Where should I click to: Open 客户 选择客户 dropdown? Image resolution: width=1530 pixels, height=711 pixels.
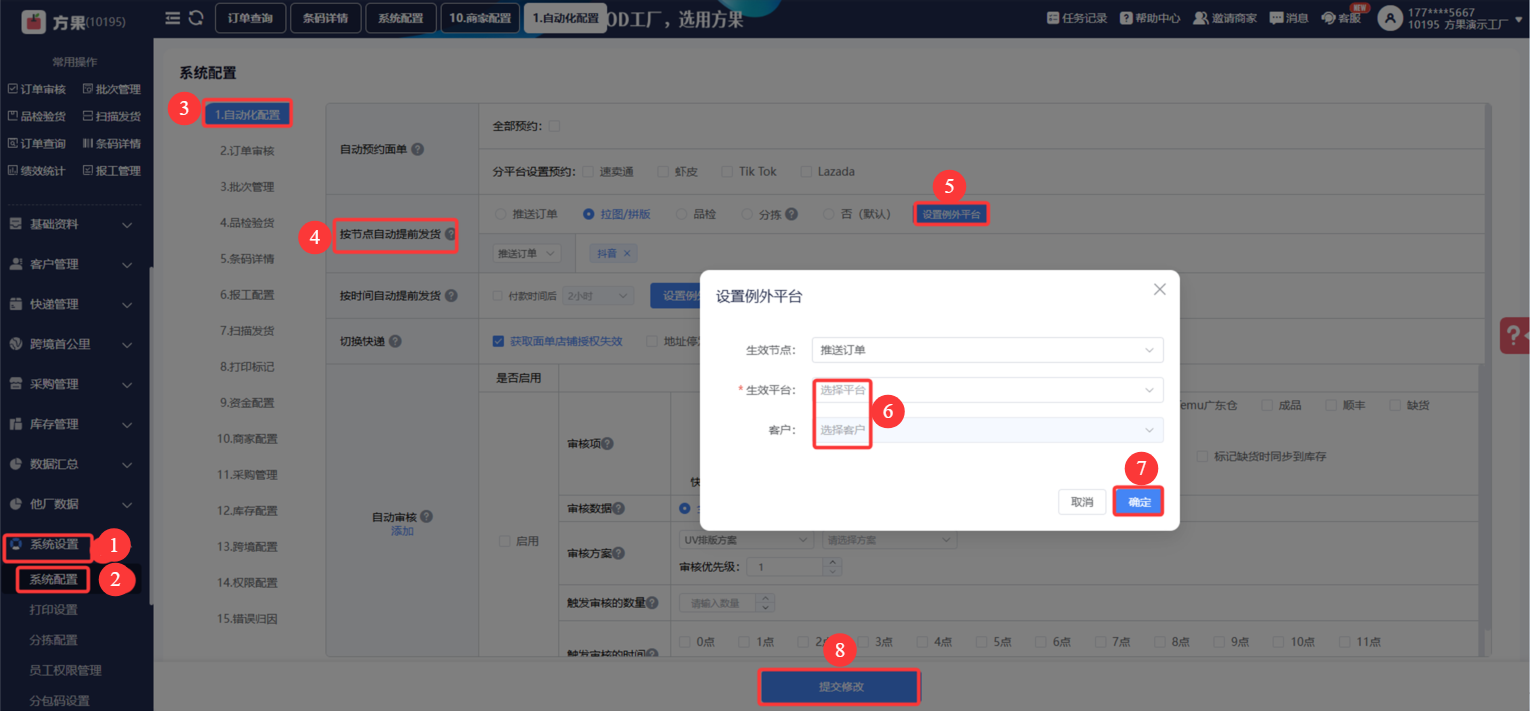988,430
